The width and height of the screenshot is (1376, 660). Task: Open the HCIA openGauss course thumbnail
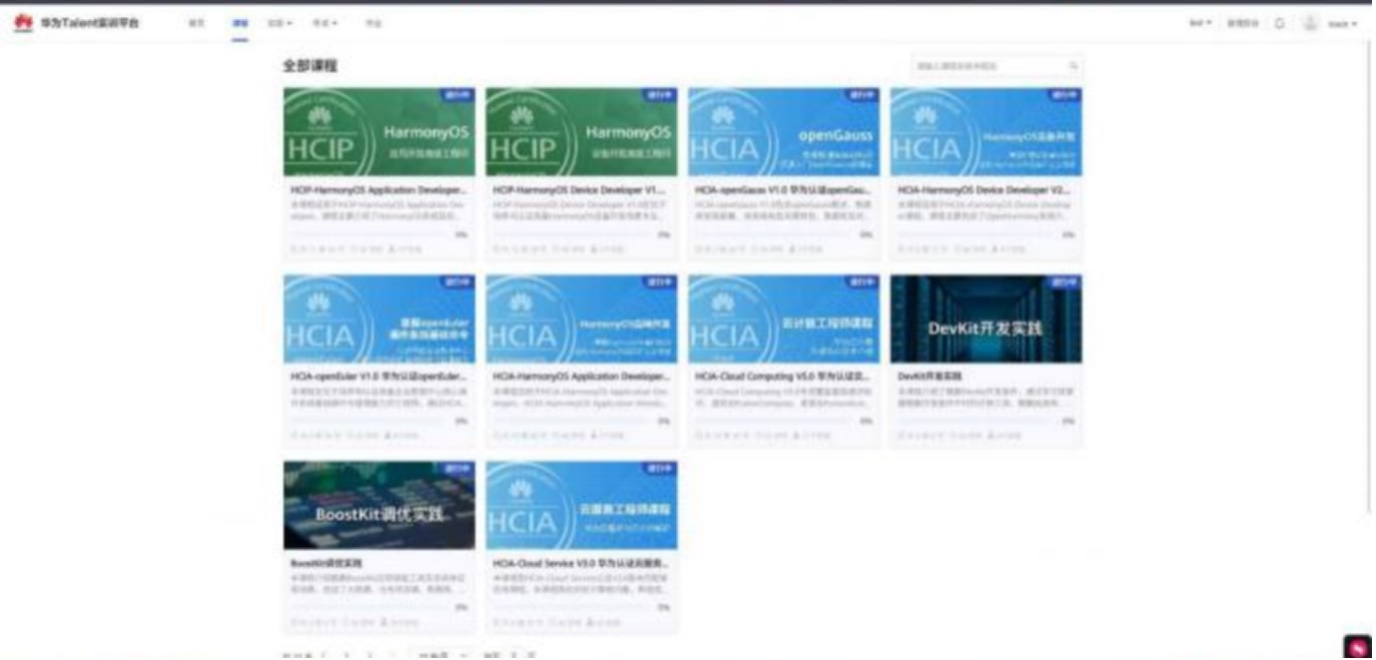pyautogui.click(x=784, y=132)
